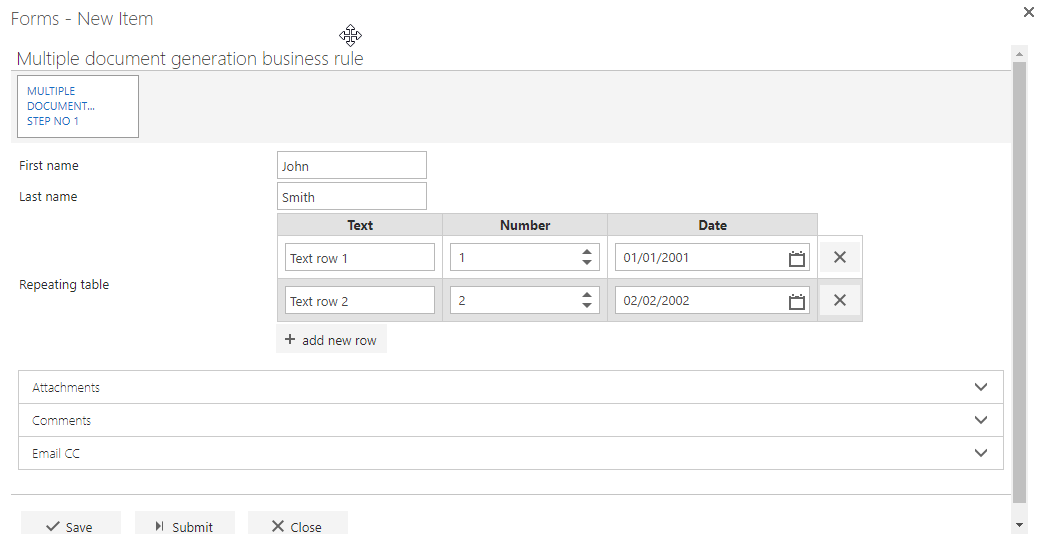Image resolution: width=1037 pixels, height=541 pixels.
Task: Select Multiple Document Step No 1 tile
Action: (x=78, y=106)
